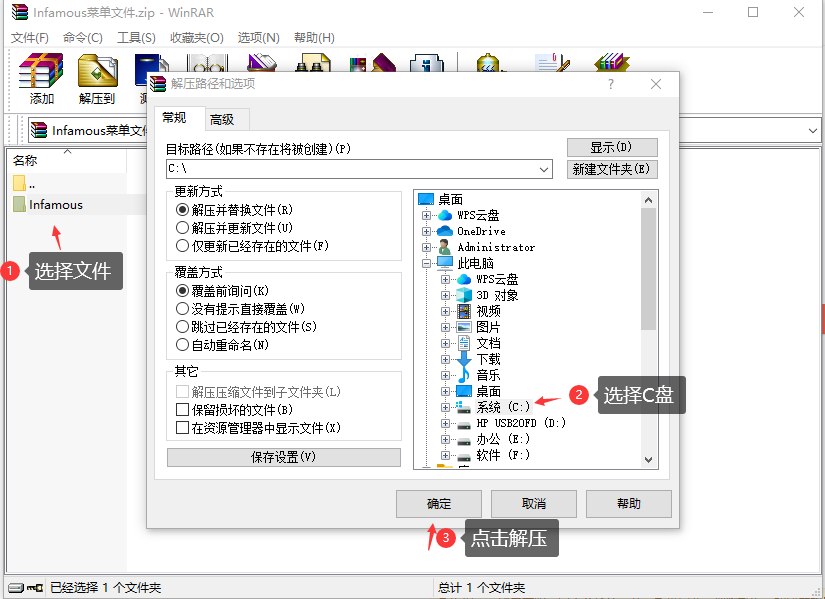Confirm extraction with the 确定 button
825x599 pixels.
click(439, 504)
